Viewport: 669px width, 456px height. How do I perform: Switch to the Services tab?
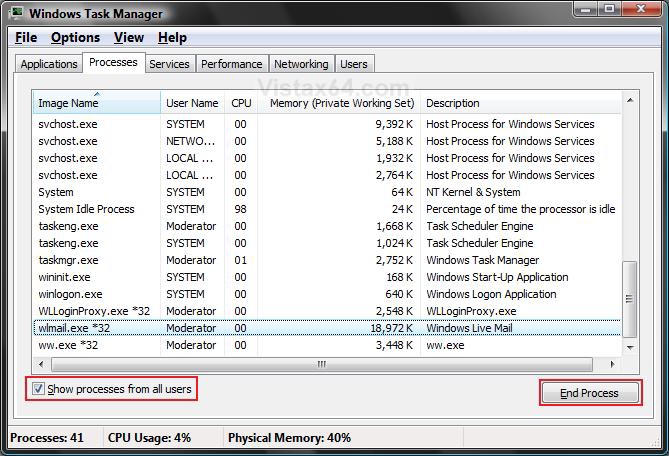pos(169,64)
